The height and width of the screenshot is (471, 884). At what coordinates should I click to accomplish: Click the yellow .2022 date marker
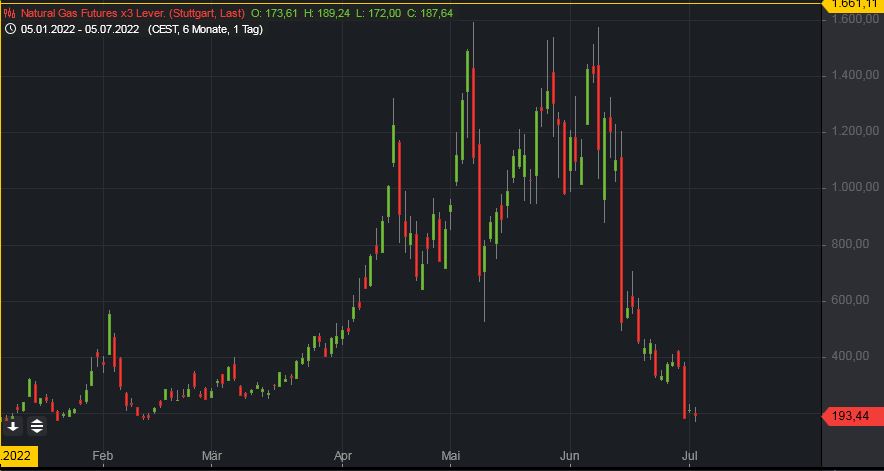pyautogui.click(x=19, y=456)
